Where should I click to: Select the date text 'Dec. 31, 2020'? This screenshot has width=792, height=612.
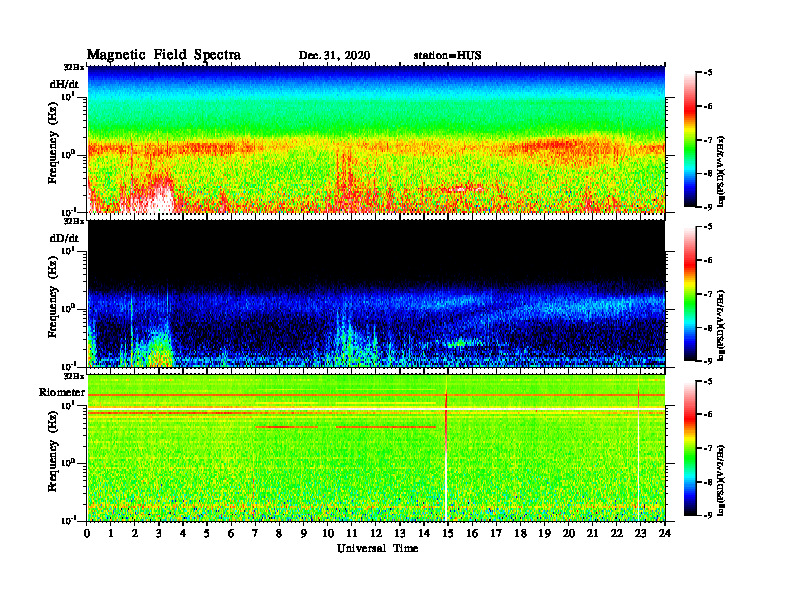point(334,56)
